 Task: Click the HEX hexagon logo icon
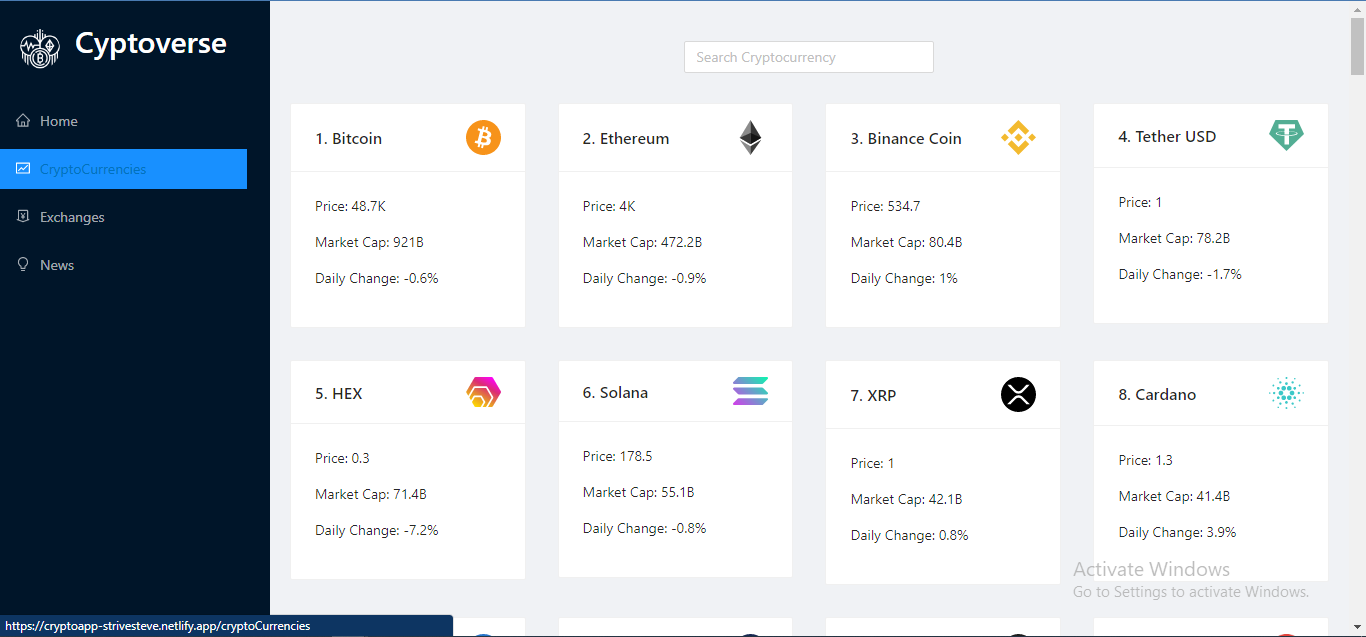click(483, 393)
